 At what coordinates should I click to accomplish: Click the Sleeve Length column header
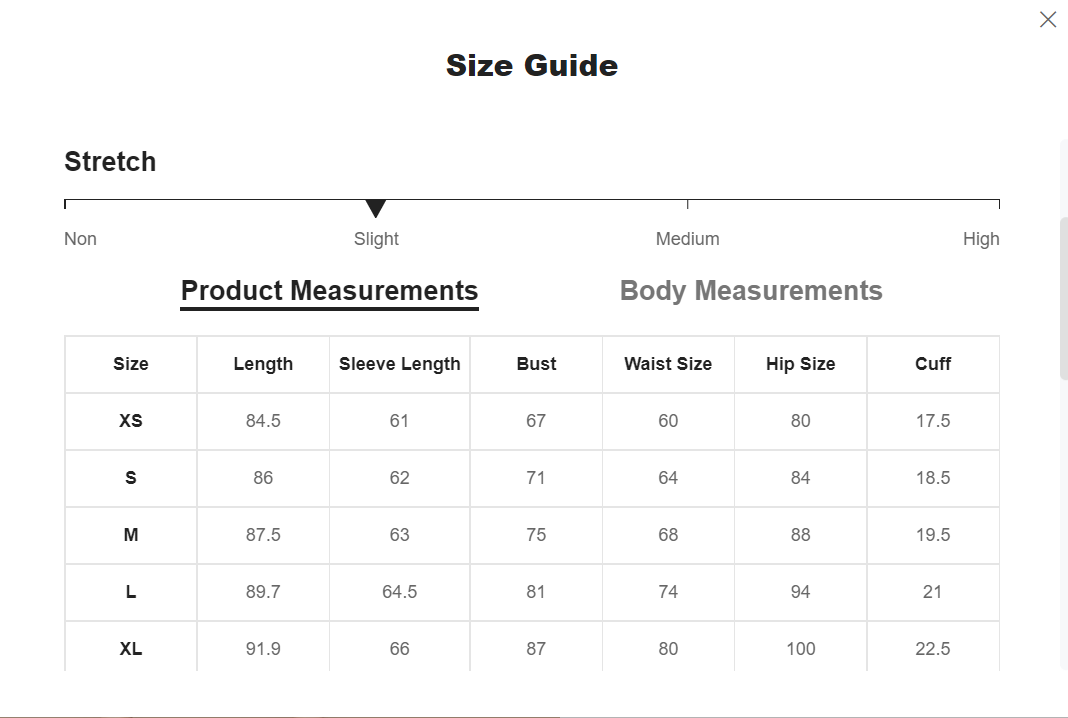pos(399,364)
